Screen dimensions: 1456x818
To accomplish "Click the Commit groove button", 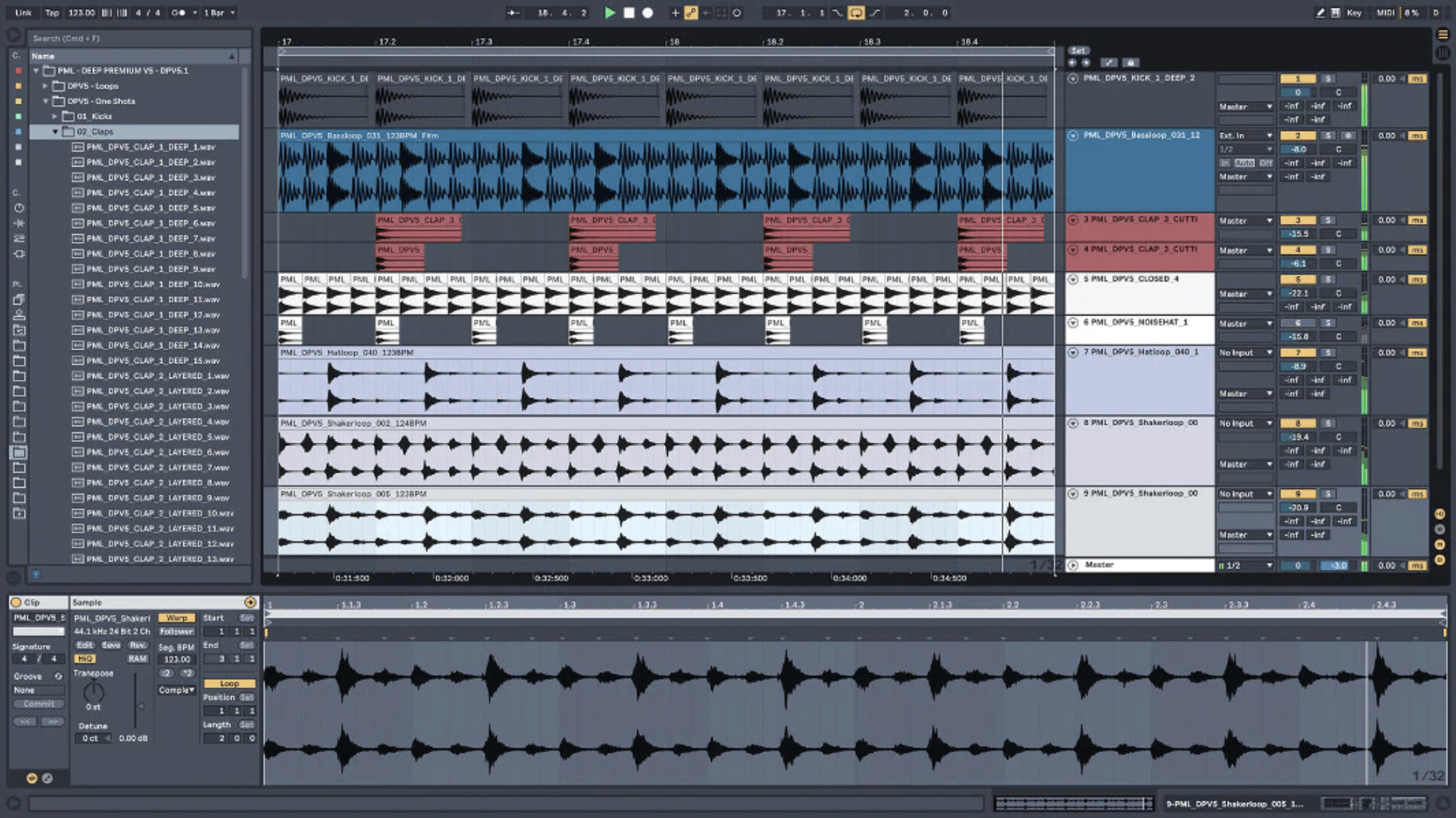I will (39, 704).
